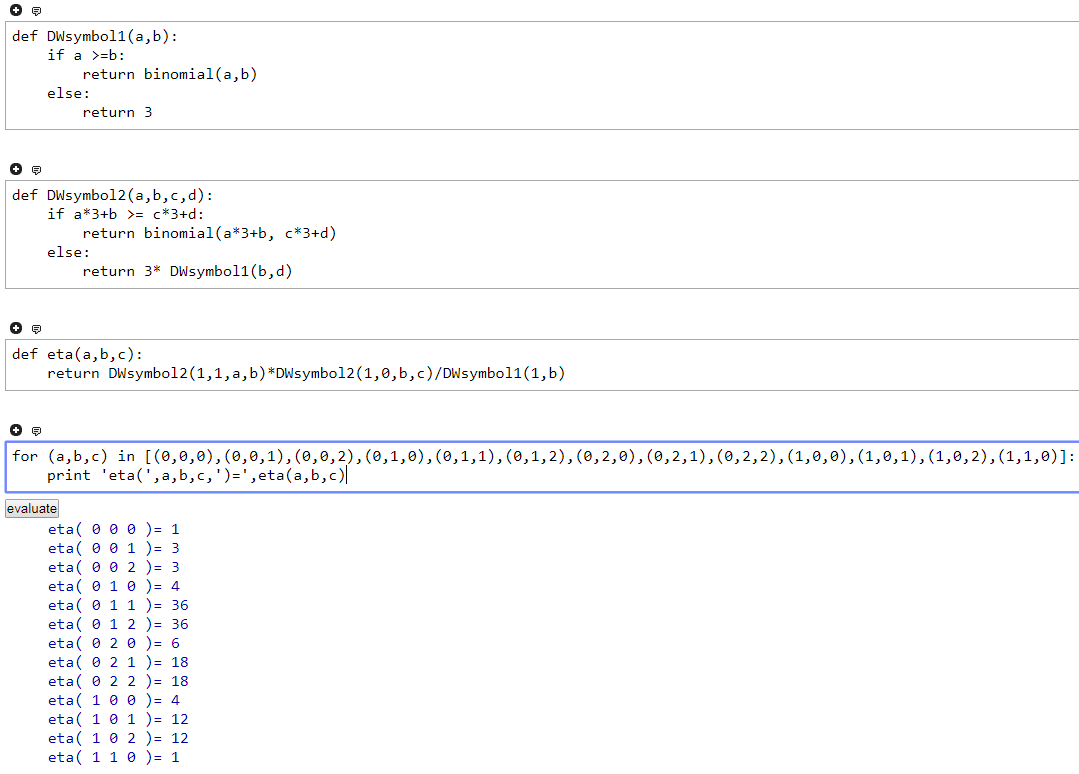1079x774 pixels.
Task: Click the line 'def eta(a,b,c):'
Action: pos(77,354)
